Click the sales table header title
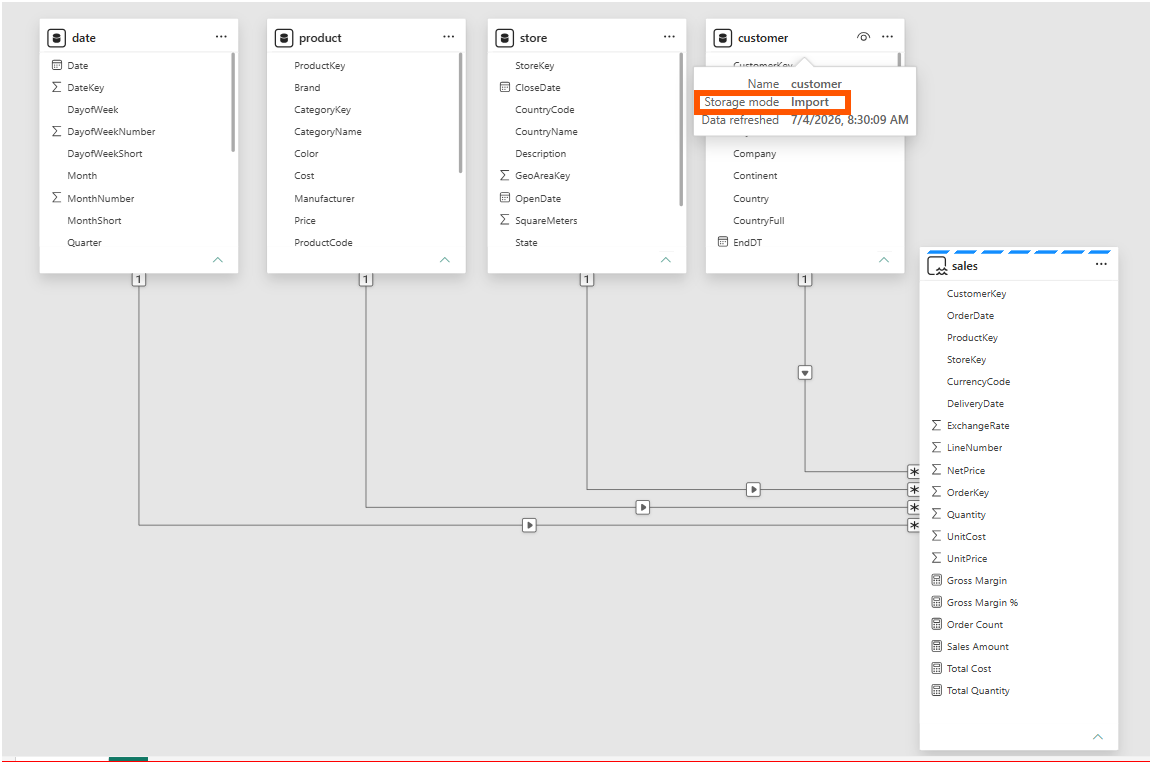This screenshot has width=1152, height=764. tap(965, 266)
